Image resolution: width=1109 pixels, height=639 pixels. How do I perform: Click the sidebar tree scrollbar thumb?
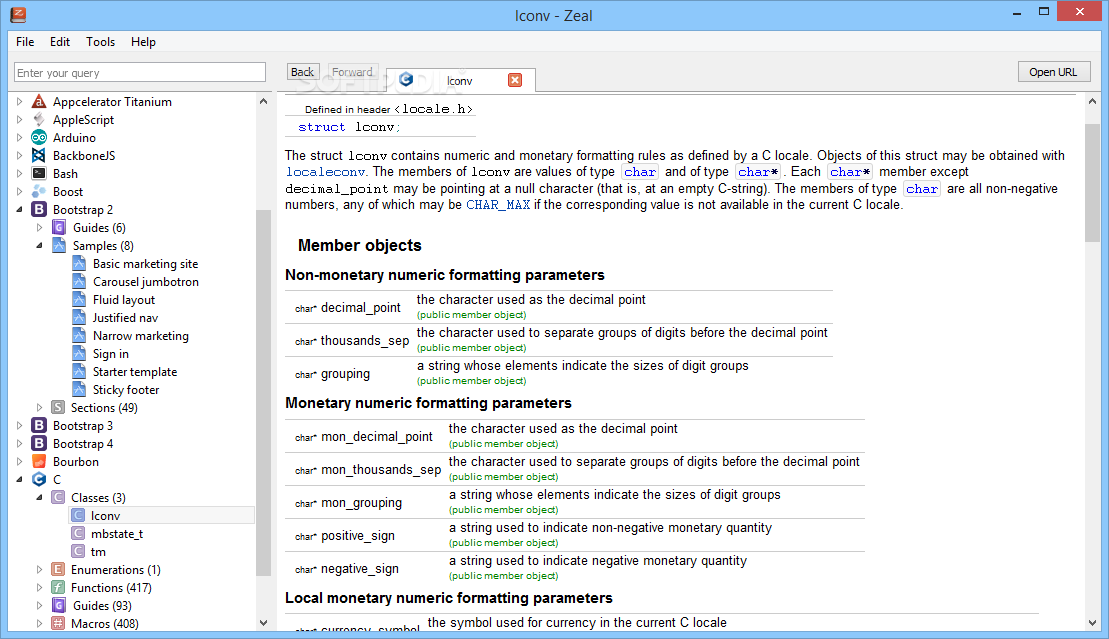pos(263,393)
